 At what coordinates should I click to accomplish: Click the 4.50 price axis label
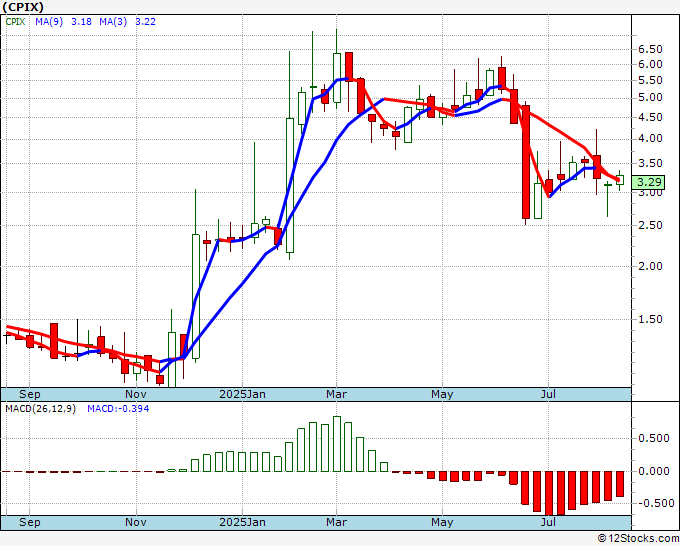650,117
